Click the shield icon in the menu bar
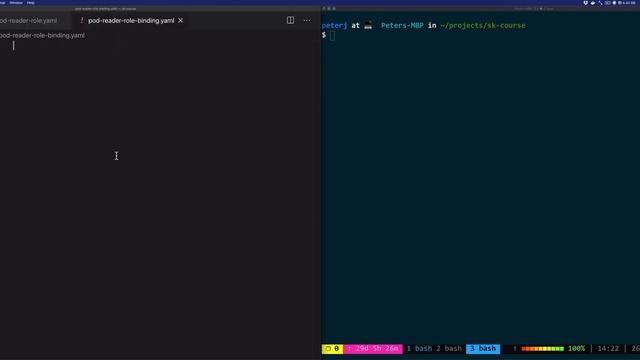 point(586,3)
